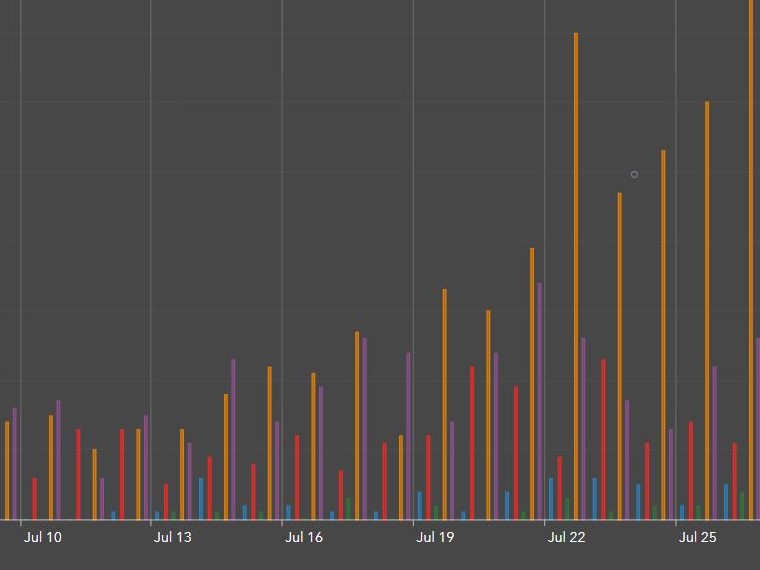The image size is (760, 570).
Task: Select the "Jul 13" date axis label
Action: [x=173, y=538]
